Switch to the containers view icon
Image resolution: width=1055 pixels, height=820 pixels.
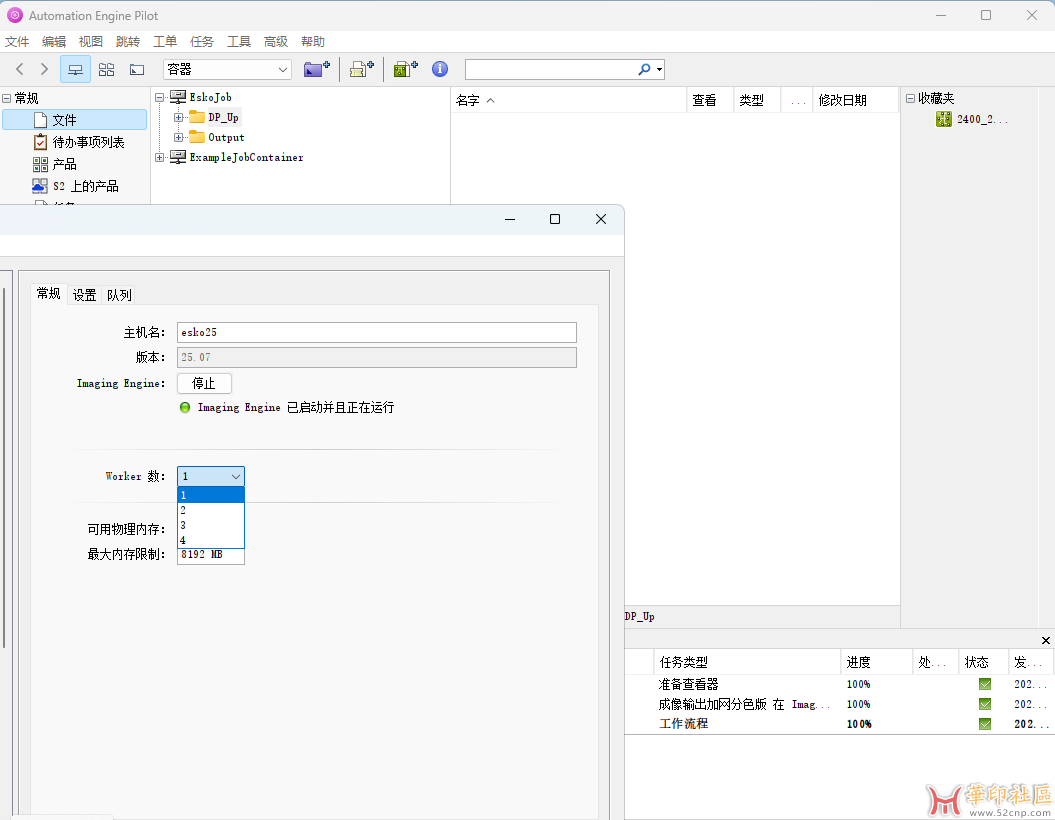75,69
